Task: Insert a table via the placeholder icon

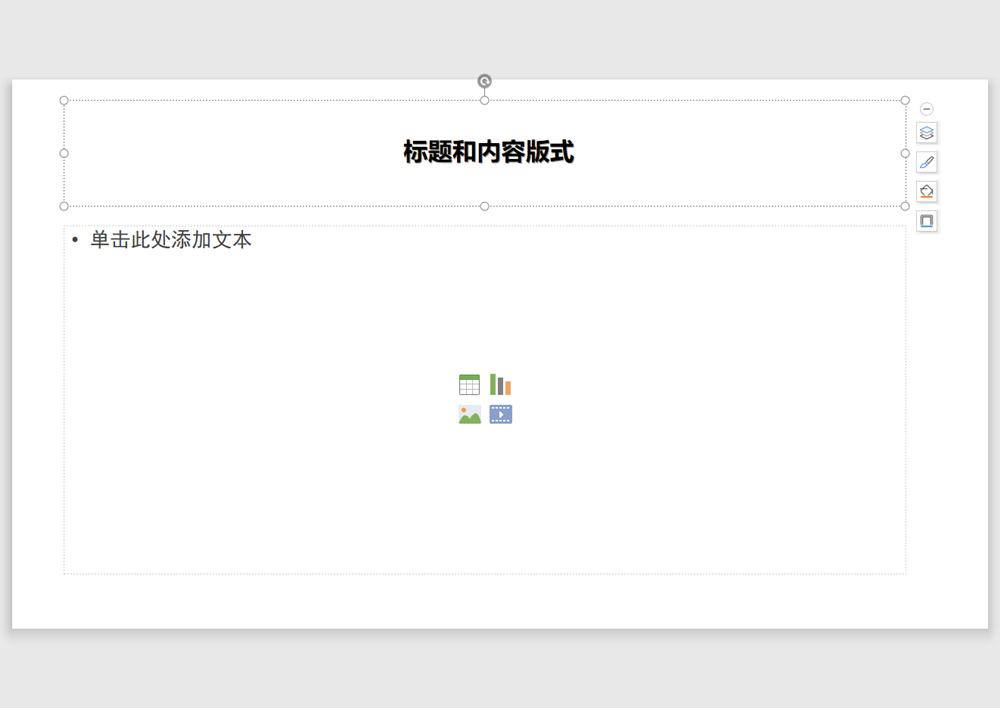Action: coord(469,385)
